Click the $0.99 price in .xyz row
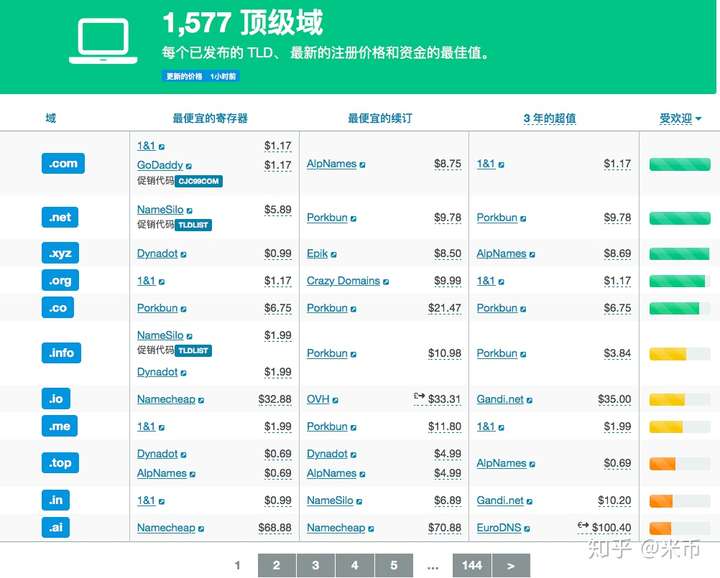Image resolution: width=720 pixels, height=578 pixels. pos(278,253)
